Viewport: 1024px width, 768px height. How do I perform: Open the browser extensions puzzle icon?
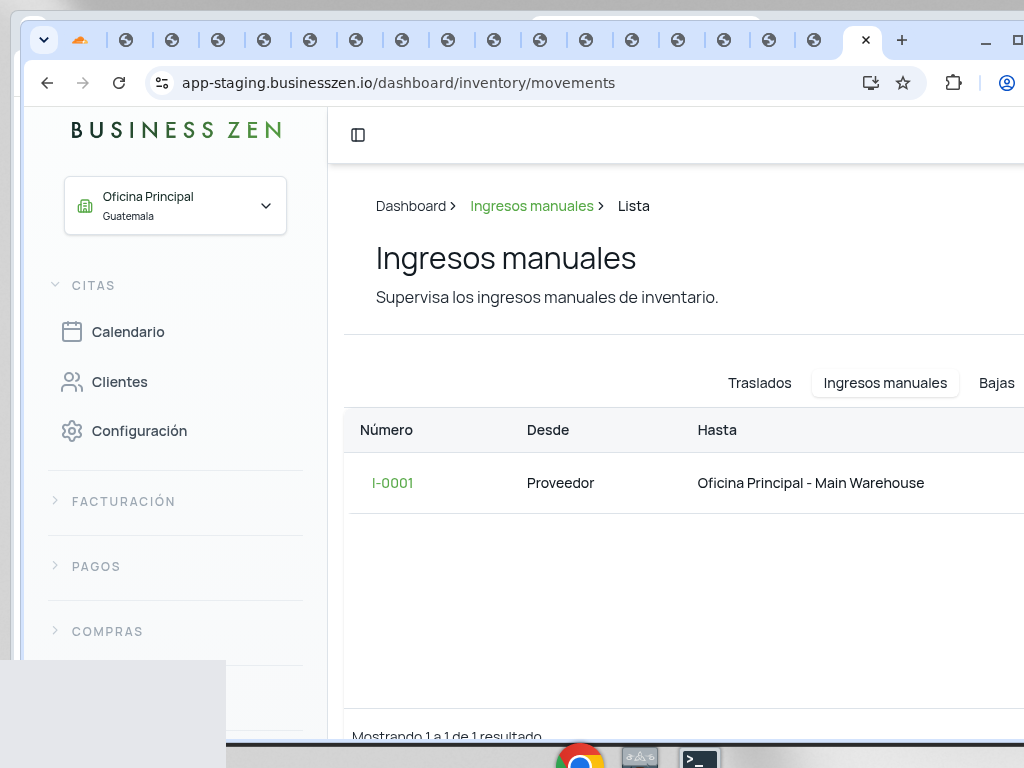point(953,83)
